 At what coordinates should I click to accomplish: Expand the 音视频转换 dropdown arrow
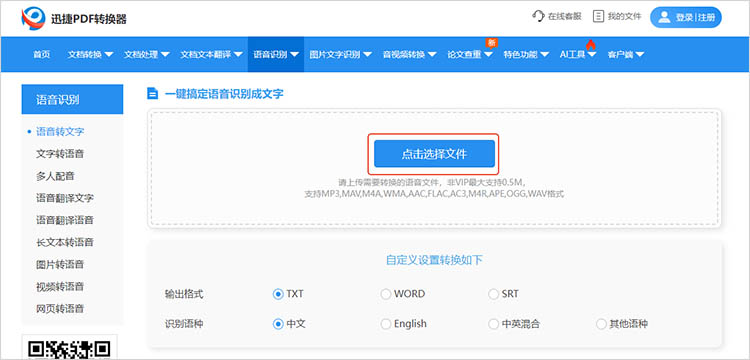[432, 55]
